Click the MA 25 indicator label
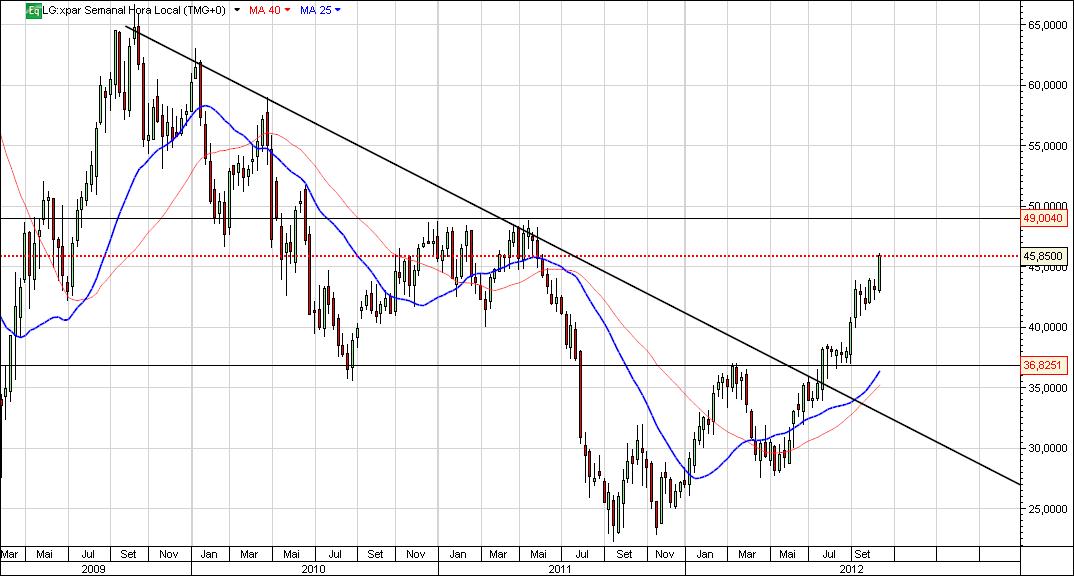 (x=316, y=10)
